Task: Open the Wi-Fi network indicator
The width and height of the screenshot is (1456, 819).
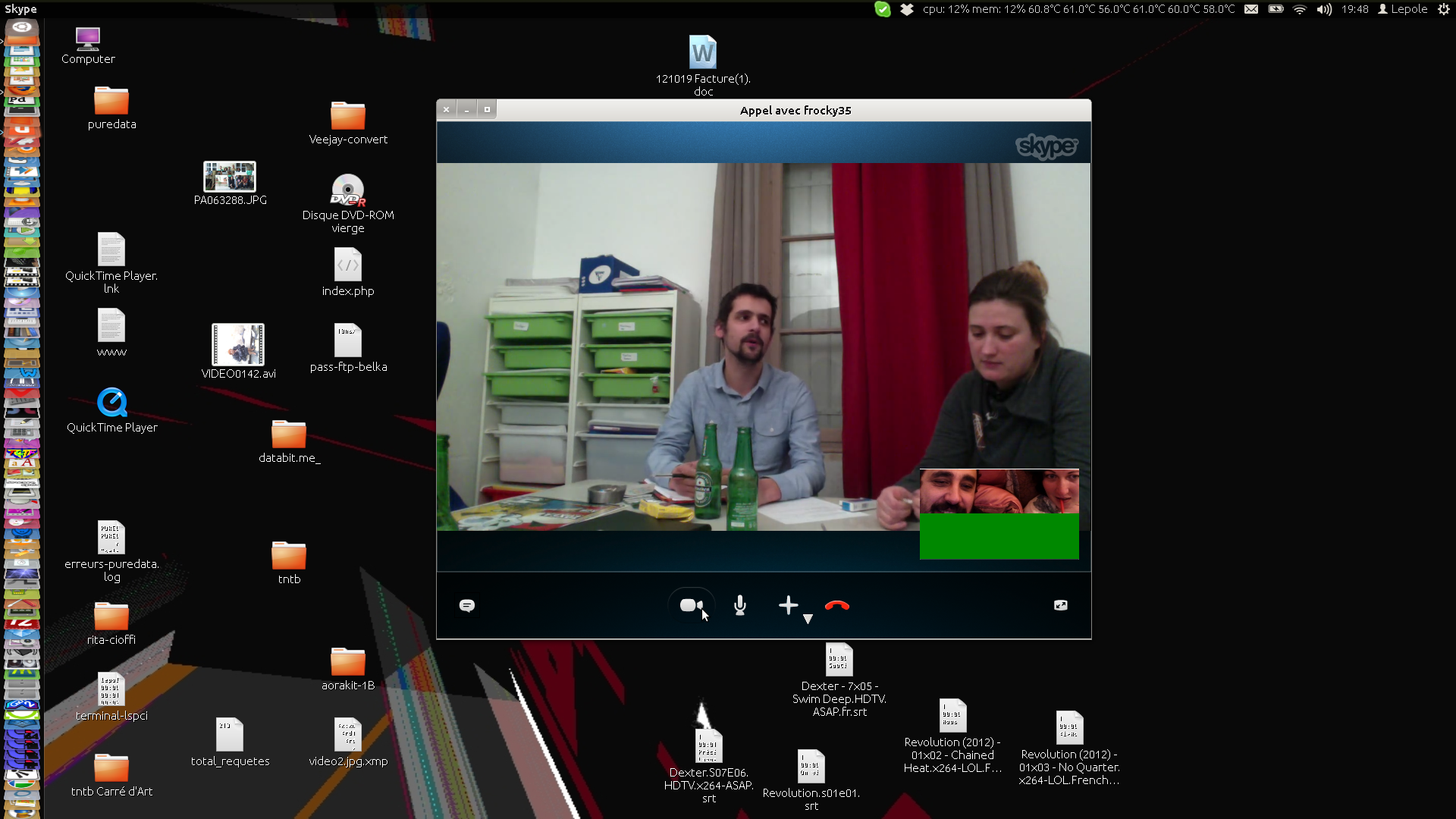Action: pyautogui.click(x=1300, y=9)
